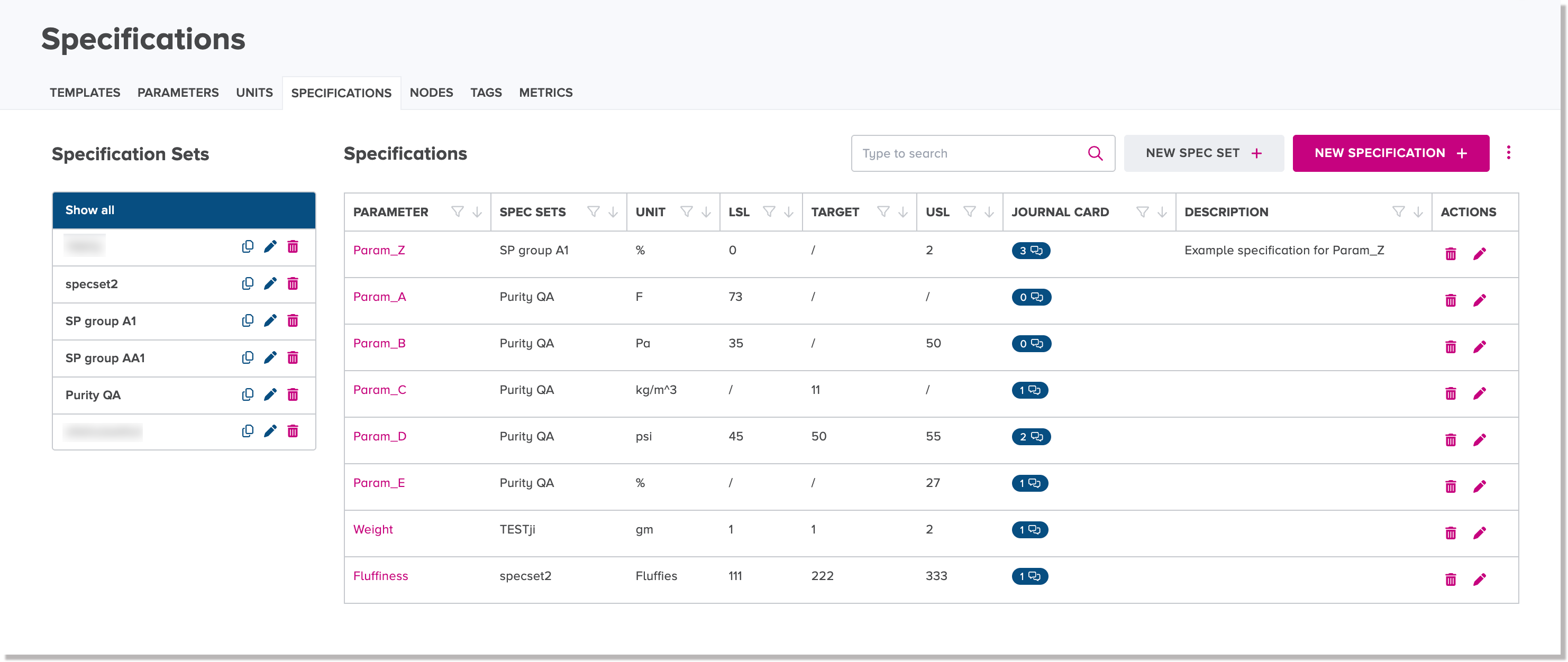The height and width of the screenshot is (662, 1568).
Task: Filter the Unit column
Action: click(687, 212)
